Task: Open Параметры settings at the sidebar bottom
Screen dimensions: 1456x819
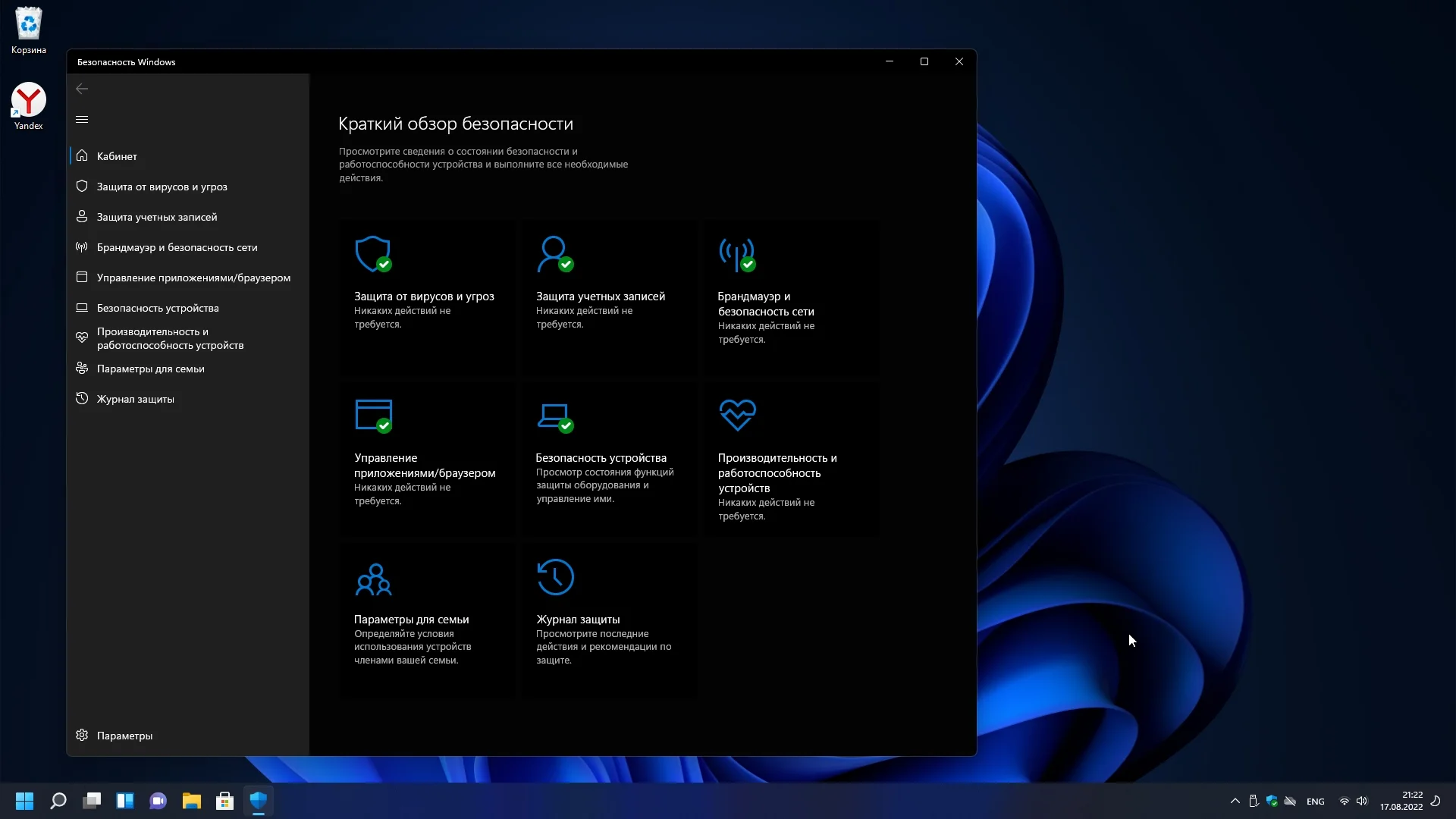Action: [124, 736]
